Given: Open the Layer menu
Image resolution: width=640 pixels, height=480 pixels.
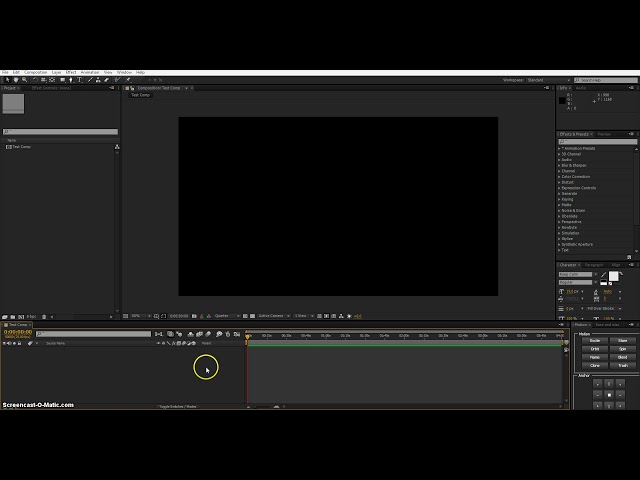Looking at the screenshot, I should [x=56, y=73].
